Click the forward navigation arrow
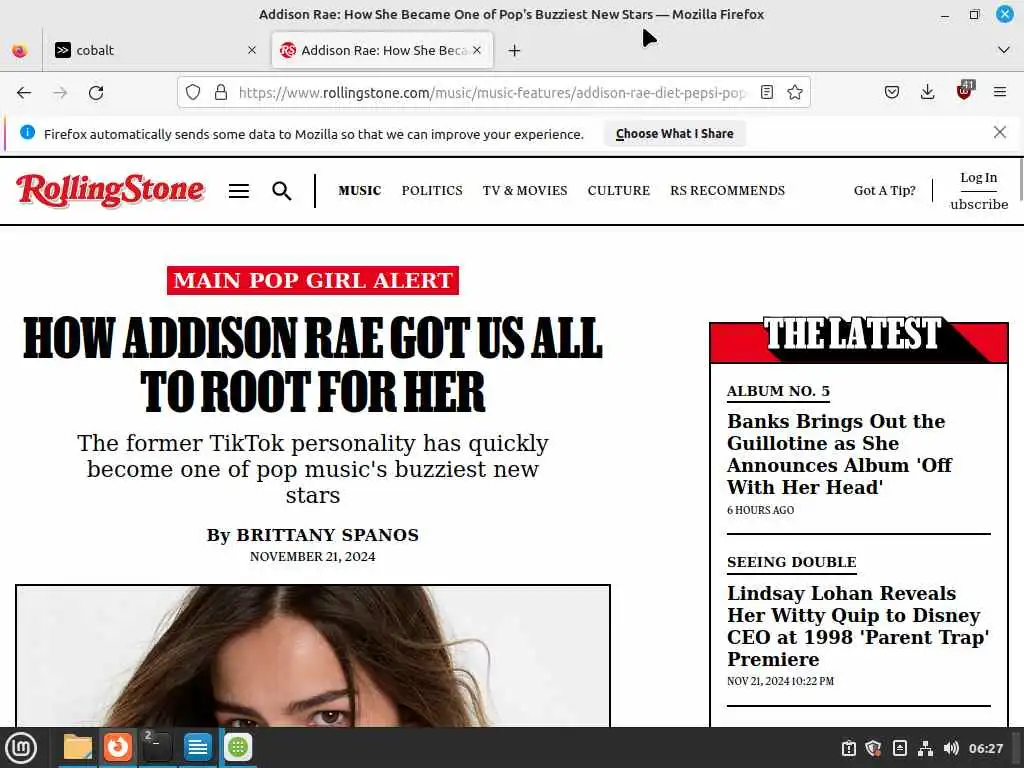1024x768 pixels. (60, 93)
